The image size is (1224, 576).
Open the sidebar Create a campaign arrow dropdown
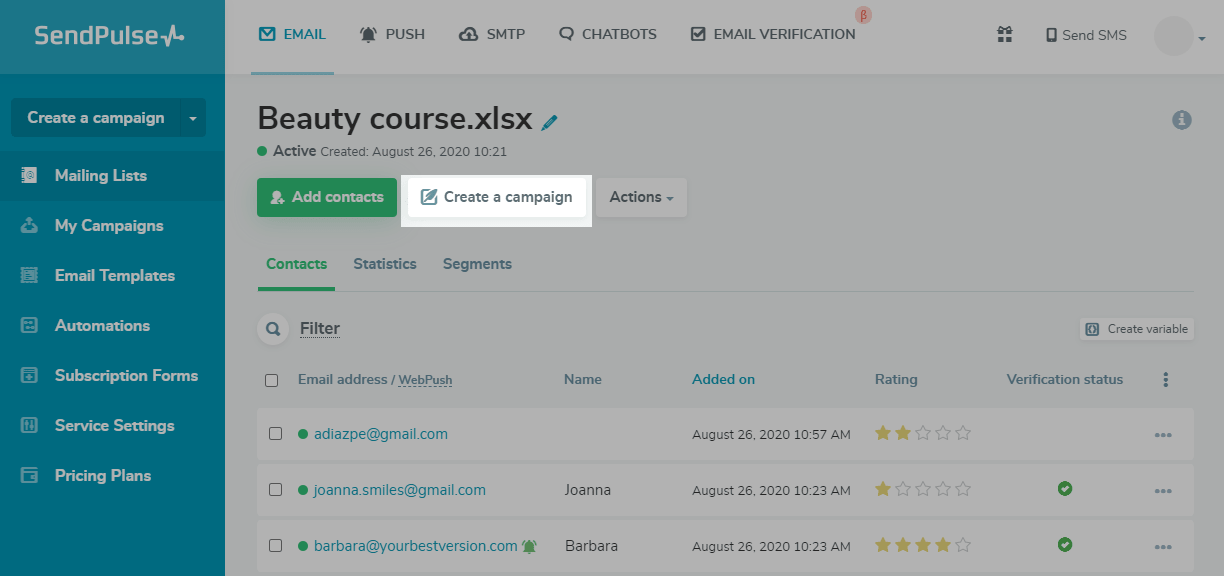coord(193,118)
